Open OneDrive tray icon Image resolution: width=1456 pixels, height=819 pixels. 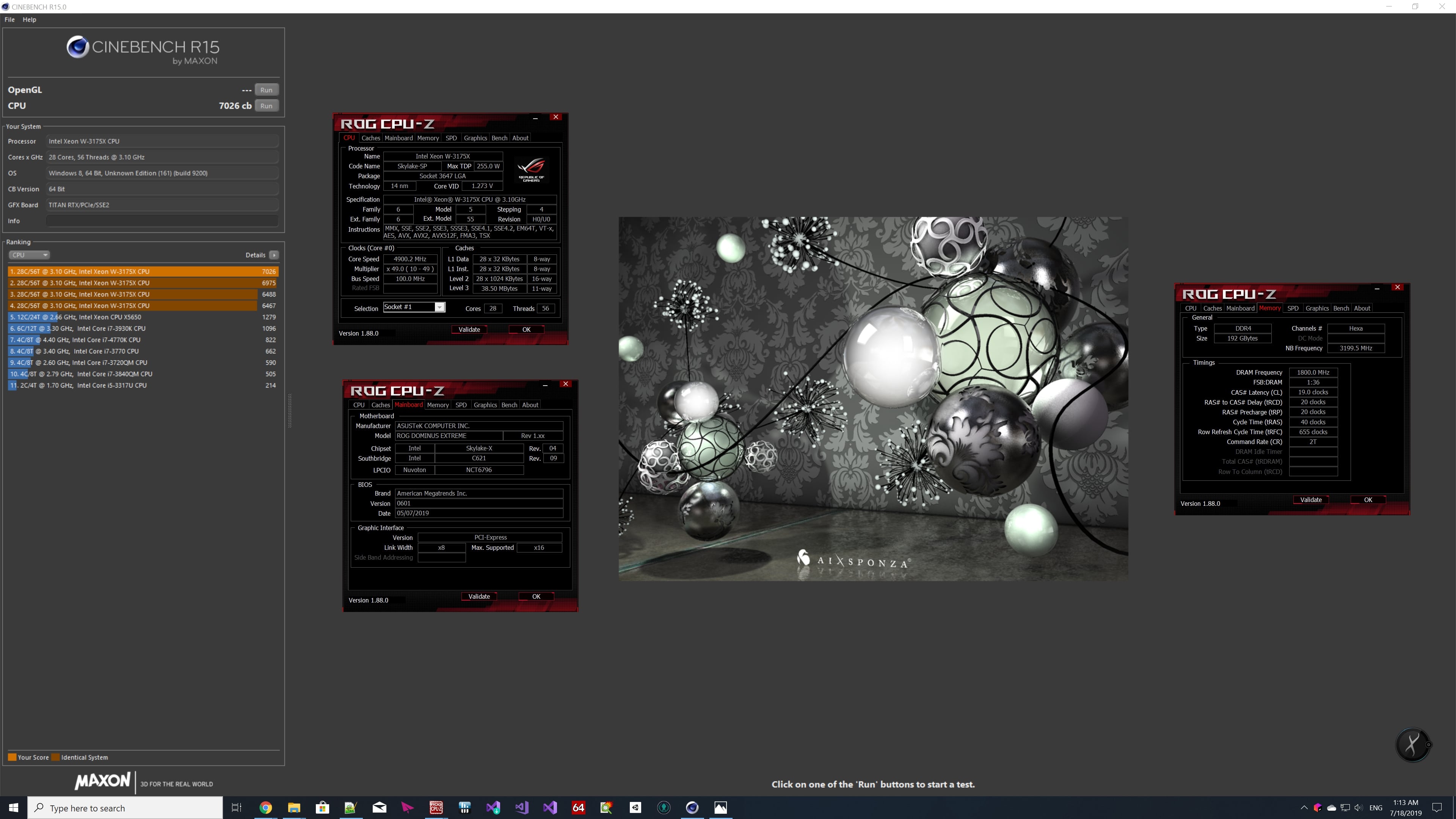[1332, 808]
